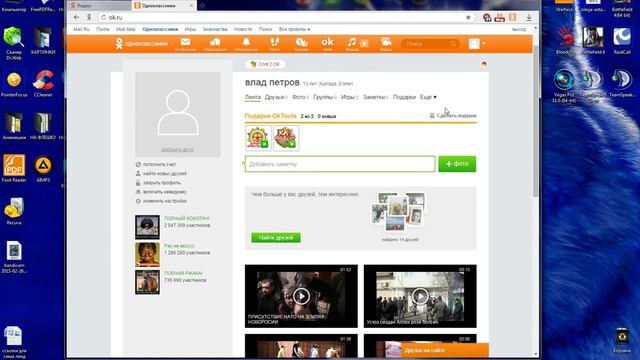Open the ПОЛНЫЙ ХОХОТАЧ group thumbnail
The height and width of the screenshot is (360, 640).
click(147, 227)
